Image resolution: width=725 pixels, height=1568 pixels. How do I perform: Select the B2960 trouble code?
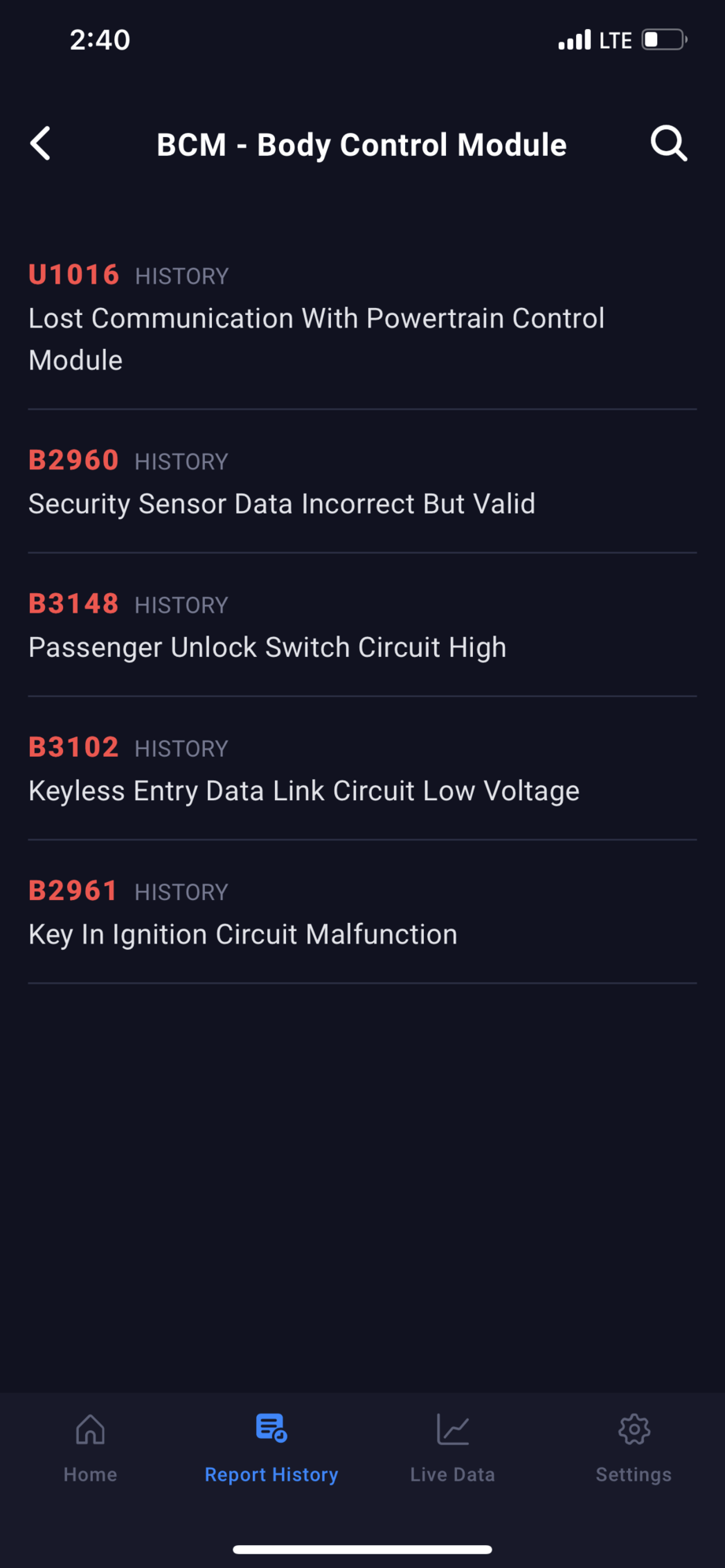73,460
